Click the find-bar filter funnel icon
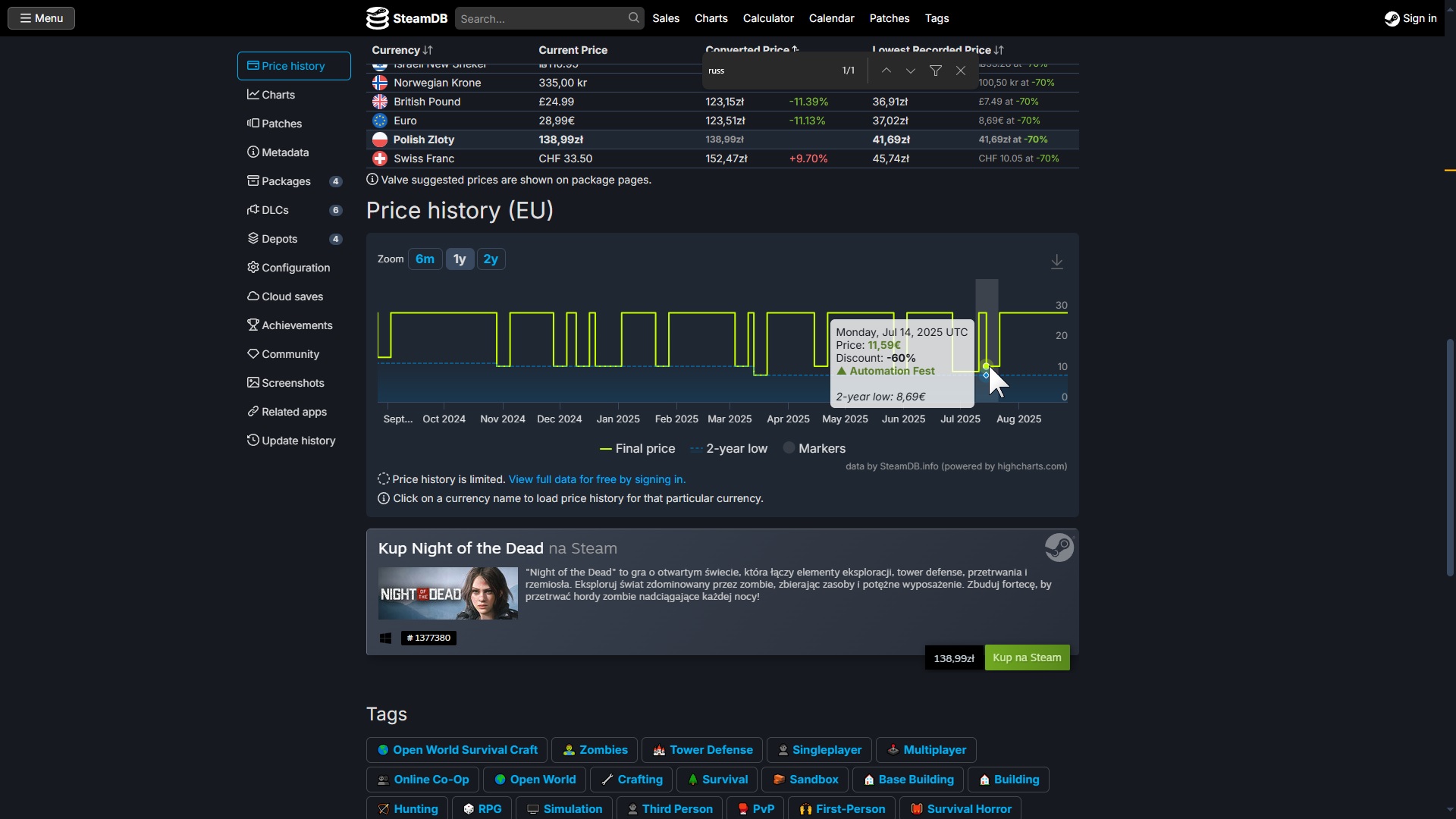 point(936,71)
